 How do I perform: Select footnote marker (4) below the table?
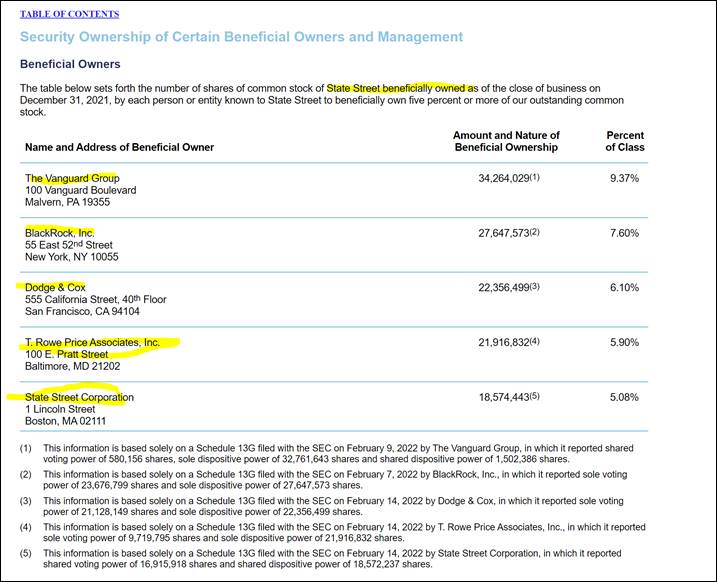(26, 527)
